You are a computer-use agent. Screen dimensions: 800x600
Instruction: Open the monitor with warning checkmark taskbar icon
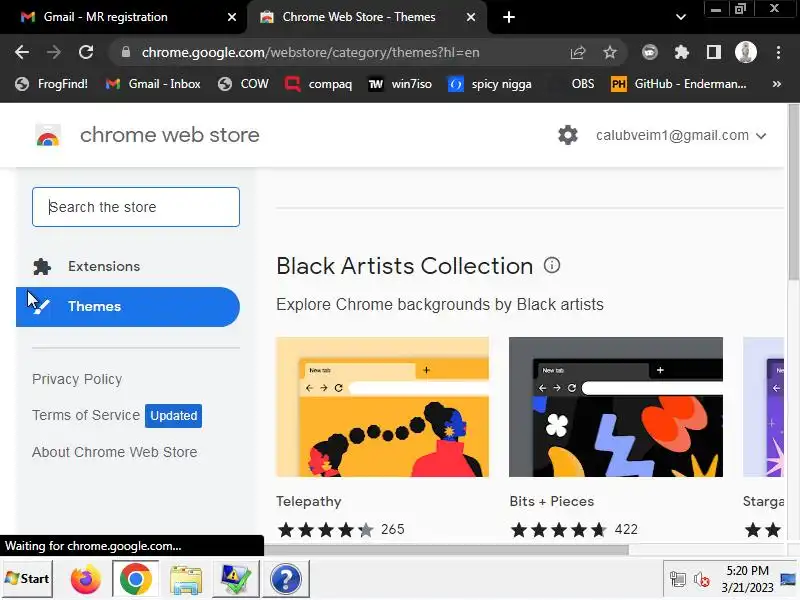pyautogui.click(x=236, y=579)
